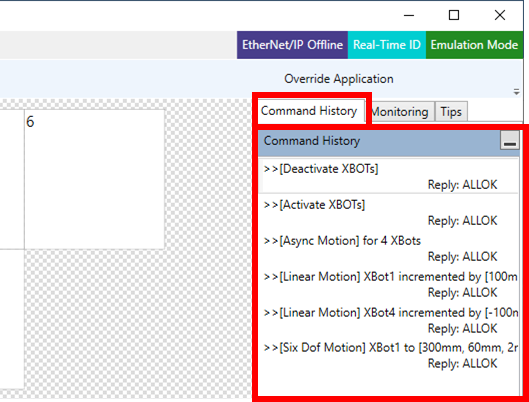This screenshot has height=402, width=529.
Task: Open the Monitoring tab
Action: pyautogui.click(x=401, y=112)
